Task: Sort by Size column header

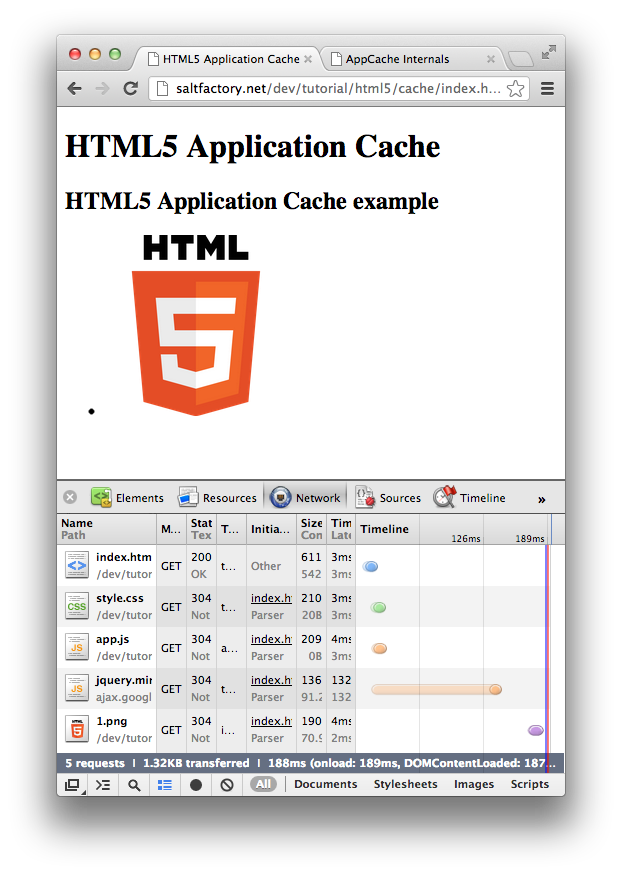Action: coord(311,528)
